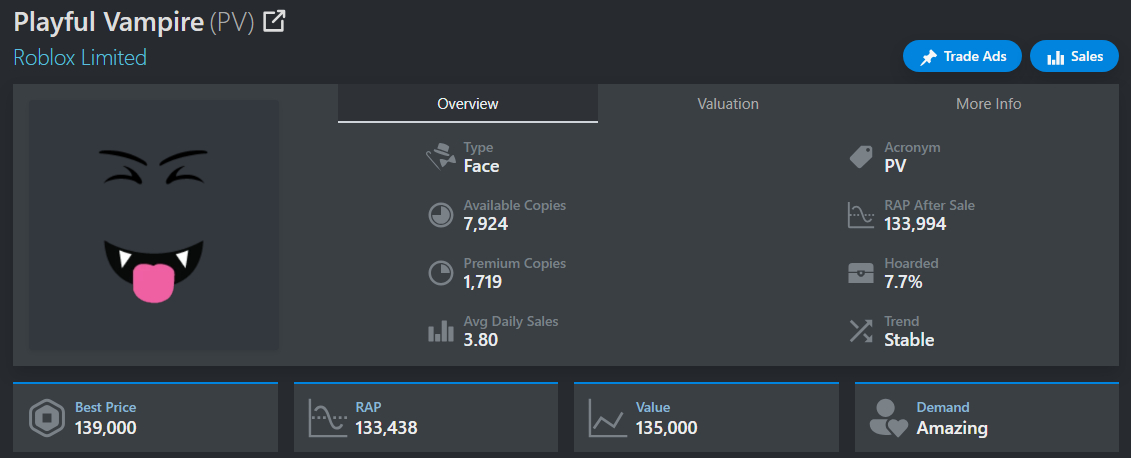Click the Playful Vampire title heading
Screen dimensions: 1131x458
click(x=109, y=22)
